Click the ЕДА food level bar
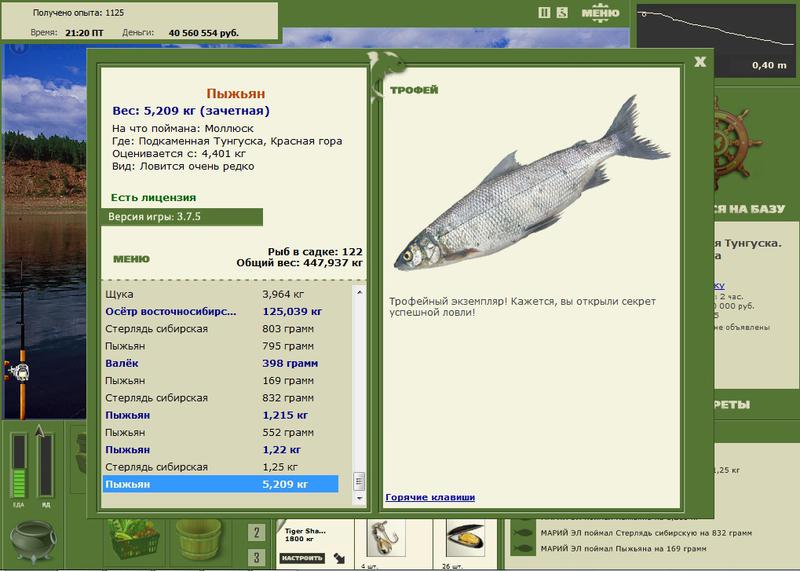The height and width of the screenshot is (571, 800). click(19, 465)
